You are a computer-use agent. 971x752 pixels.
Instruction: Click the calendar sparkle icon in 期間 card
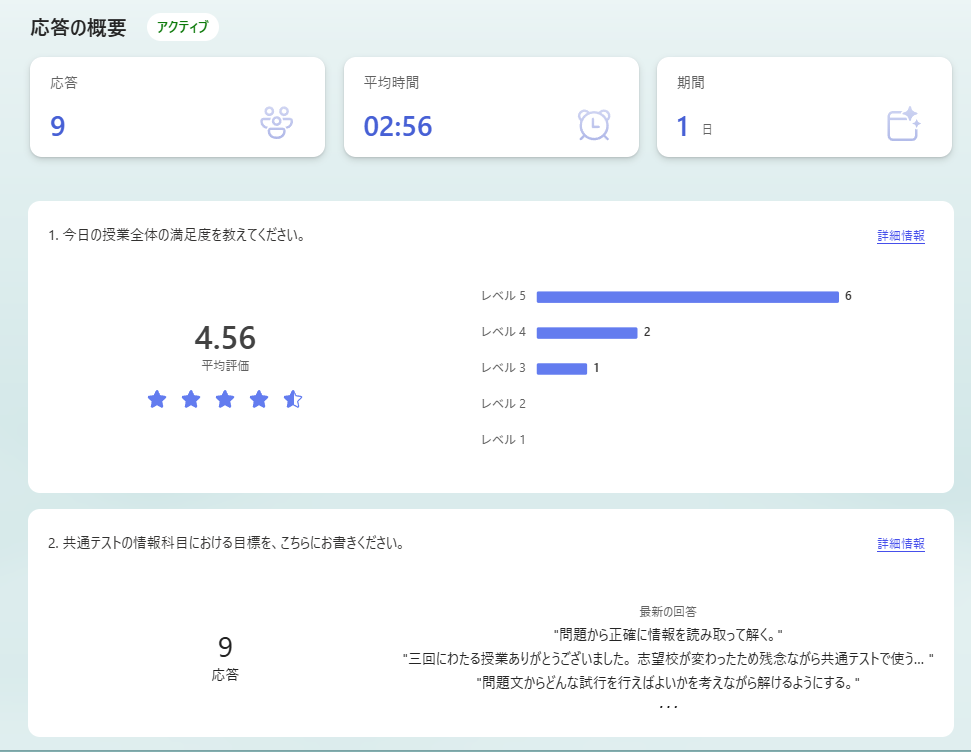[x=903, y=124]
